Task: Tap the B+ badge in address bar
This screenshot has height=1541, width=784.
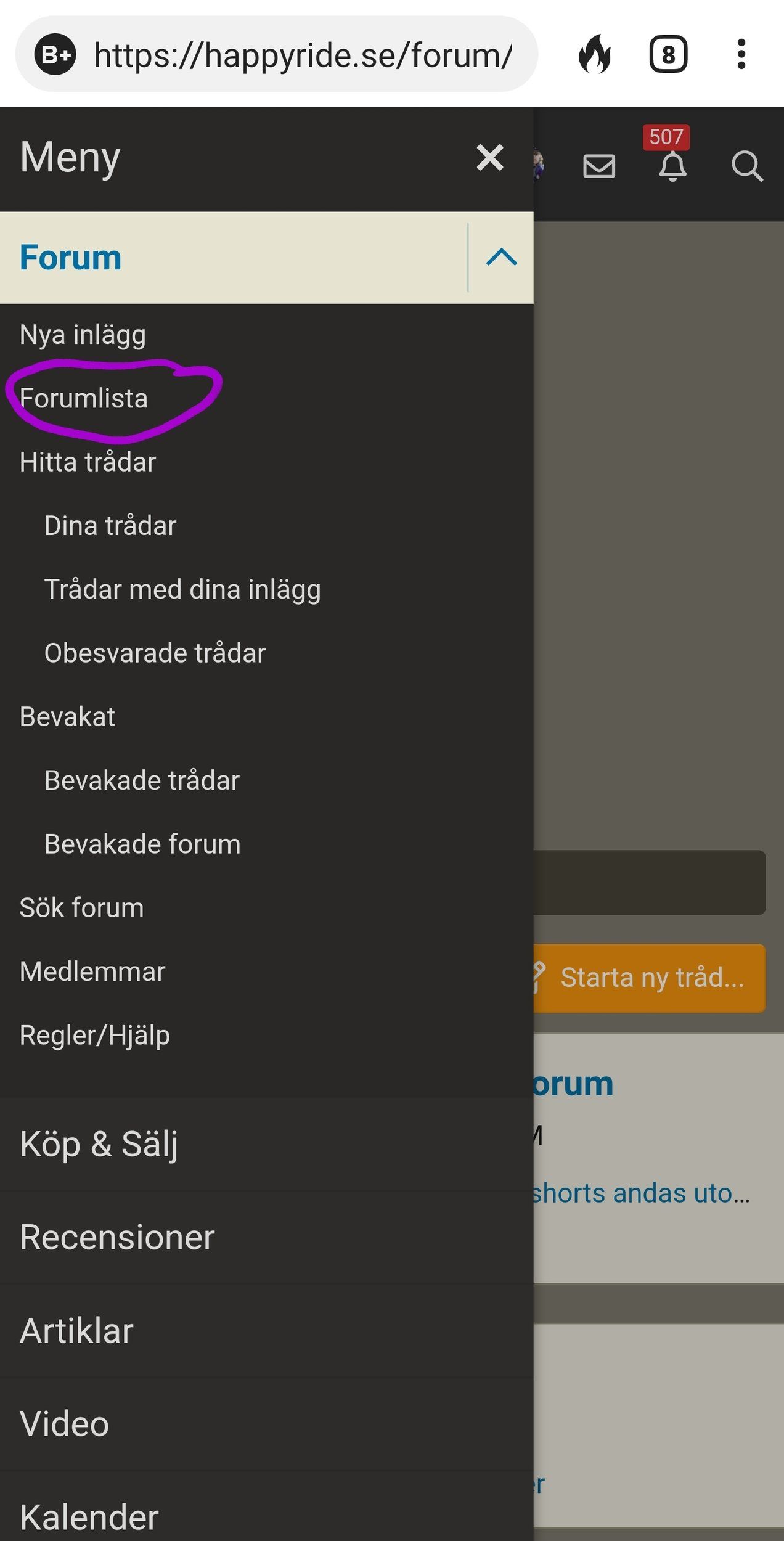Action: pos(55,55)
